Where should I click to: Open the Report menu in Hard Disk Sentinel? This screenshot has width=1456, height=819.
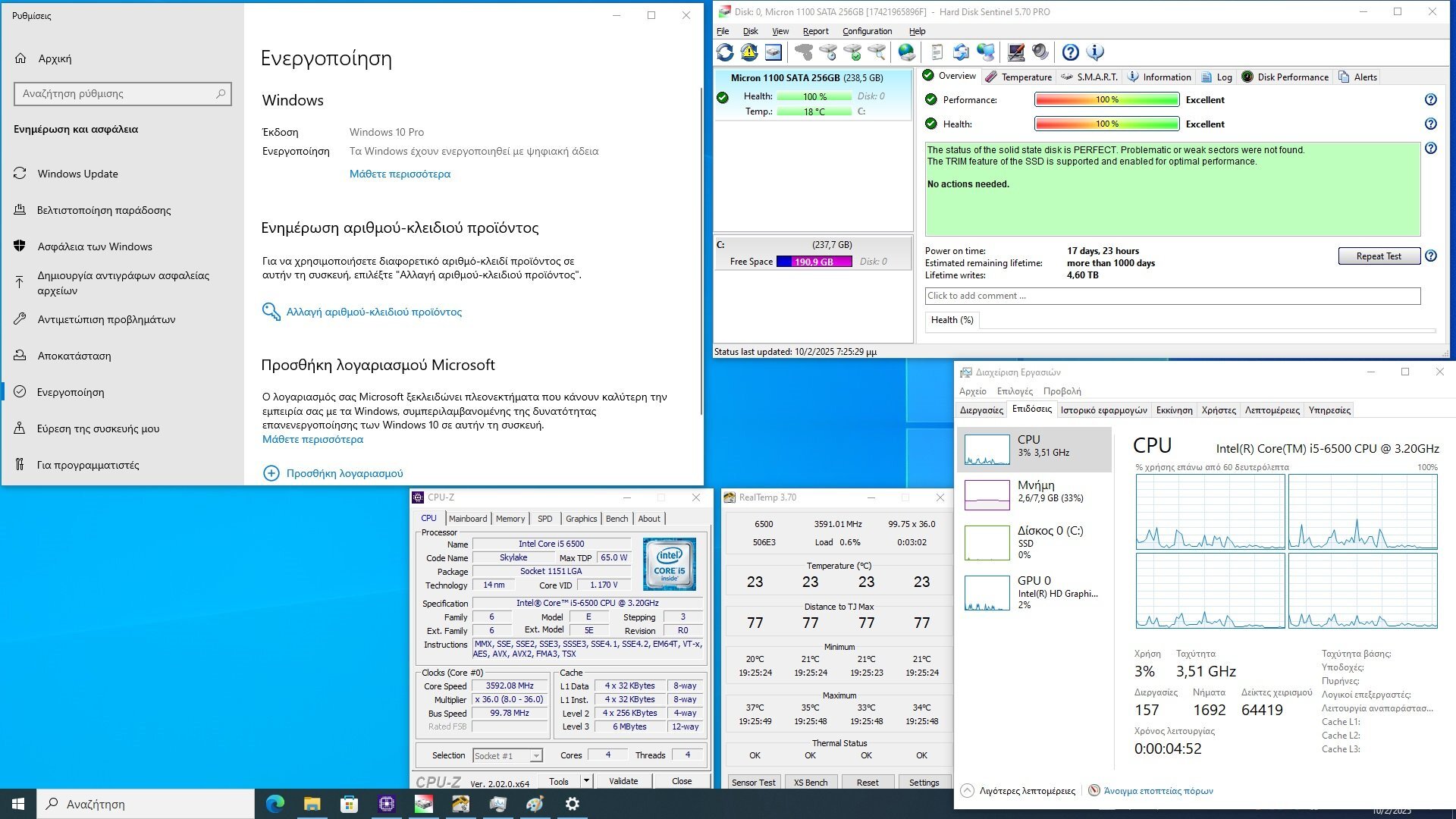tap(815, 31)
